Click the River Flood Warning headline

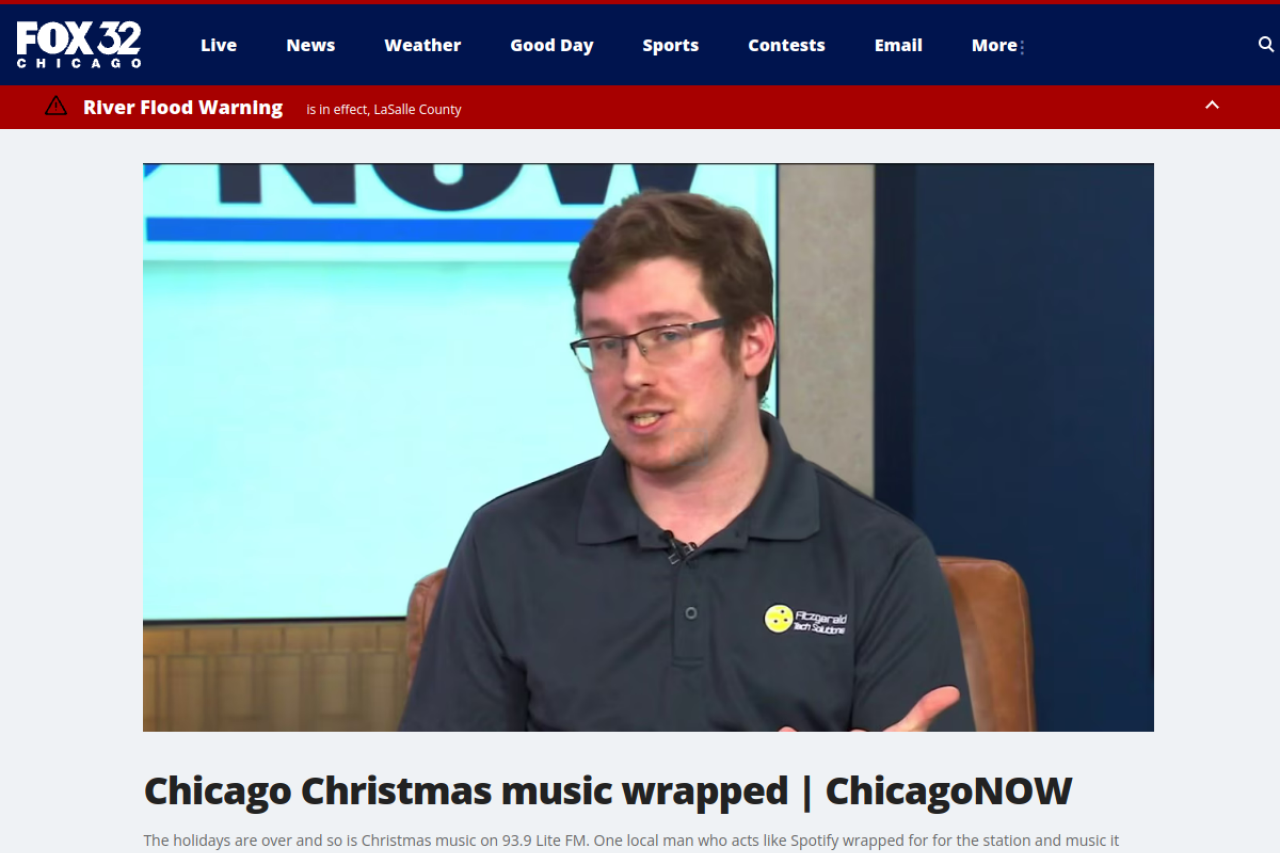tap(183, 107)
